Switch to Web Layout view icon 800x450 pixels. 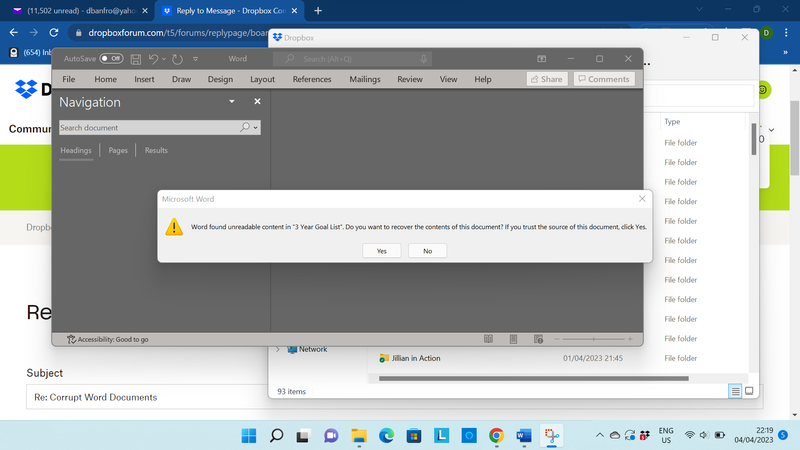tap(538, 339)
